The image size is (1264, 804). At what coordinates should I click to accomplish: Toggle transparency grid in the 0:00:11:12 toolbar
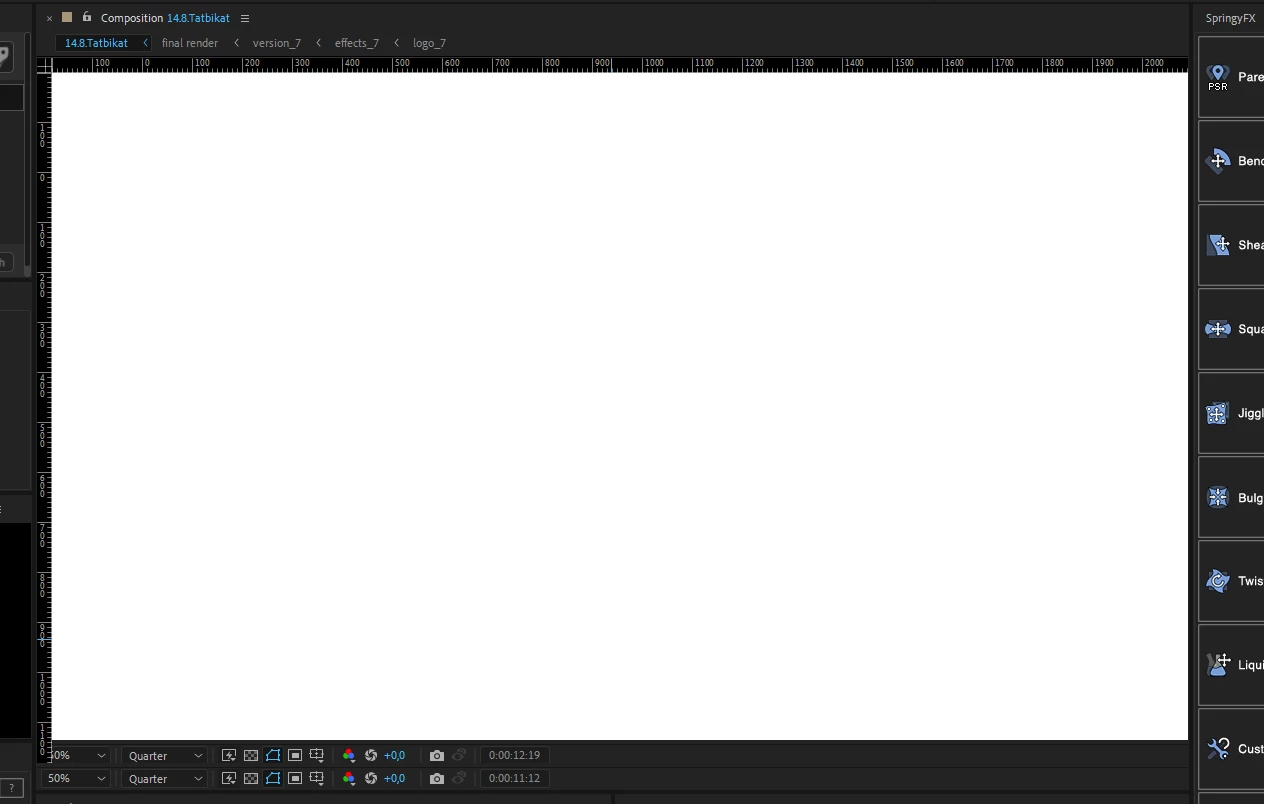pyautogui.click(x=251, y=778)
